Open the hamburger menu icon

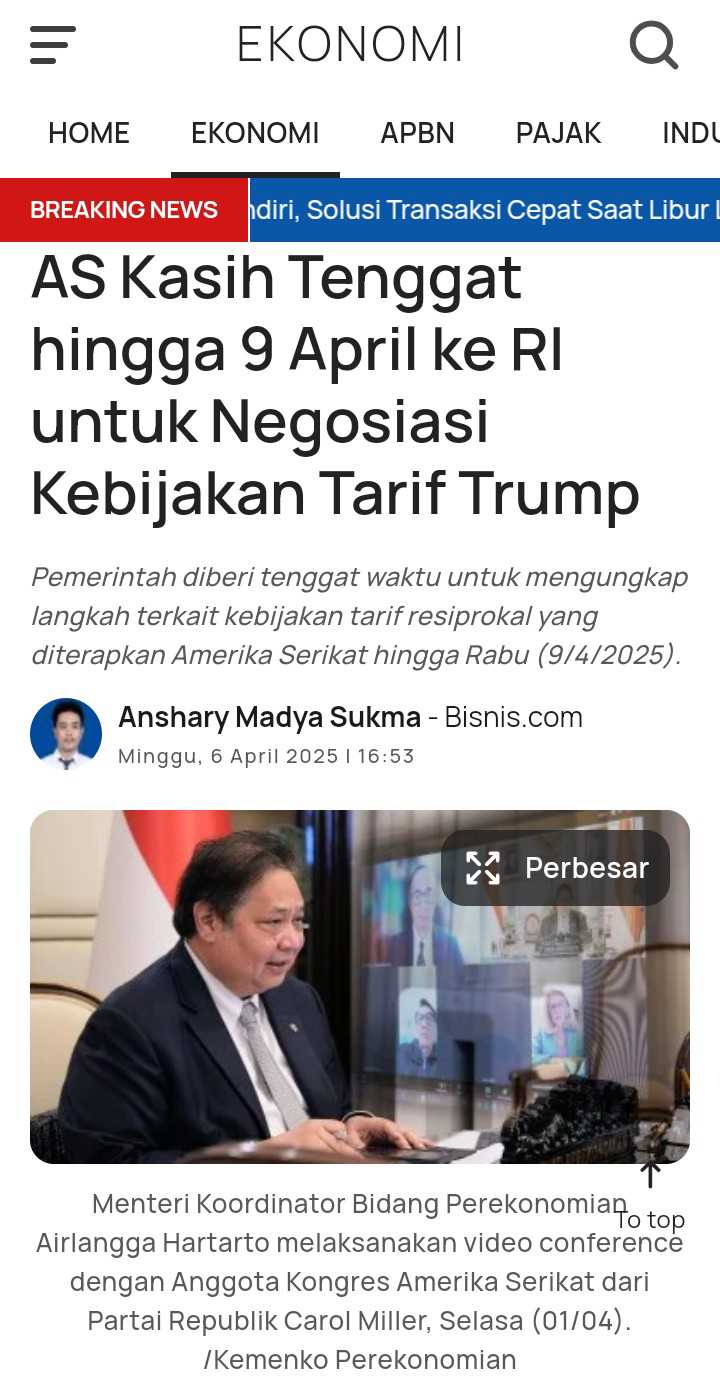(52, 45)
